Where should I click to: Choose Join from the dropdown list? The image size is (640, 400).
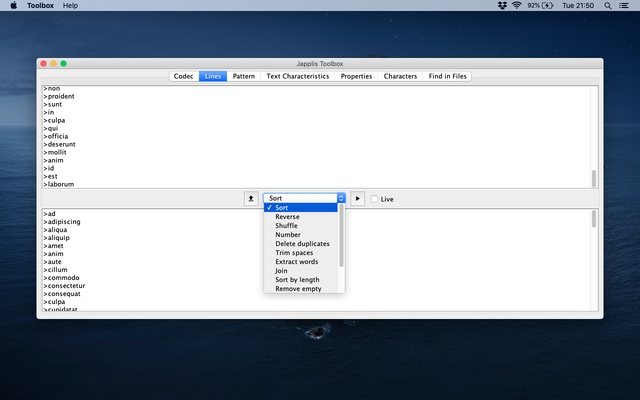pos(301,271)
